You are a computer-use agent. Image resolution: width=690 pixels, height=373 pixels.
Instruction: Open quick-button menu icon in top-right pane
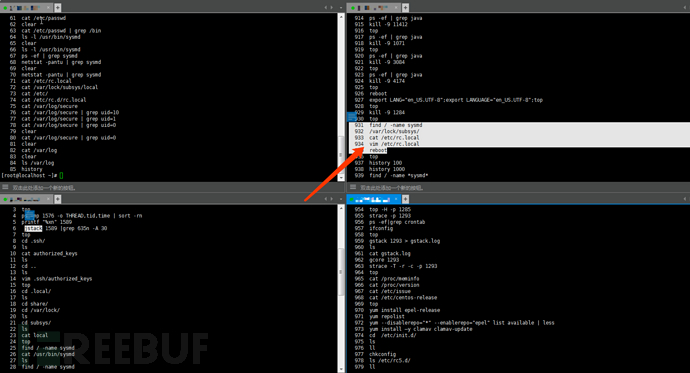coord(353,187)
